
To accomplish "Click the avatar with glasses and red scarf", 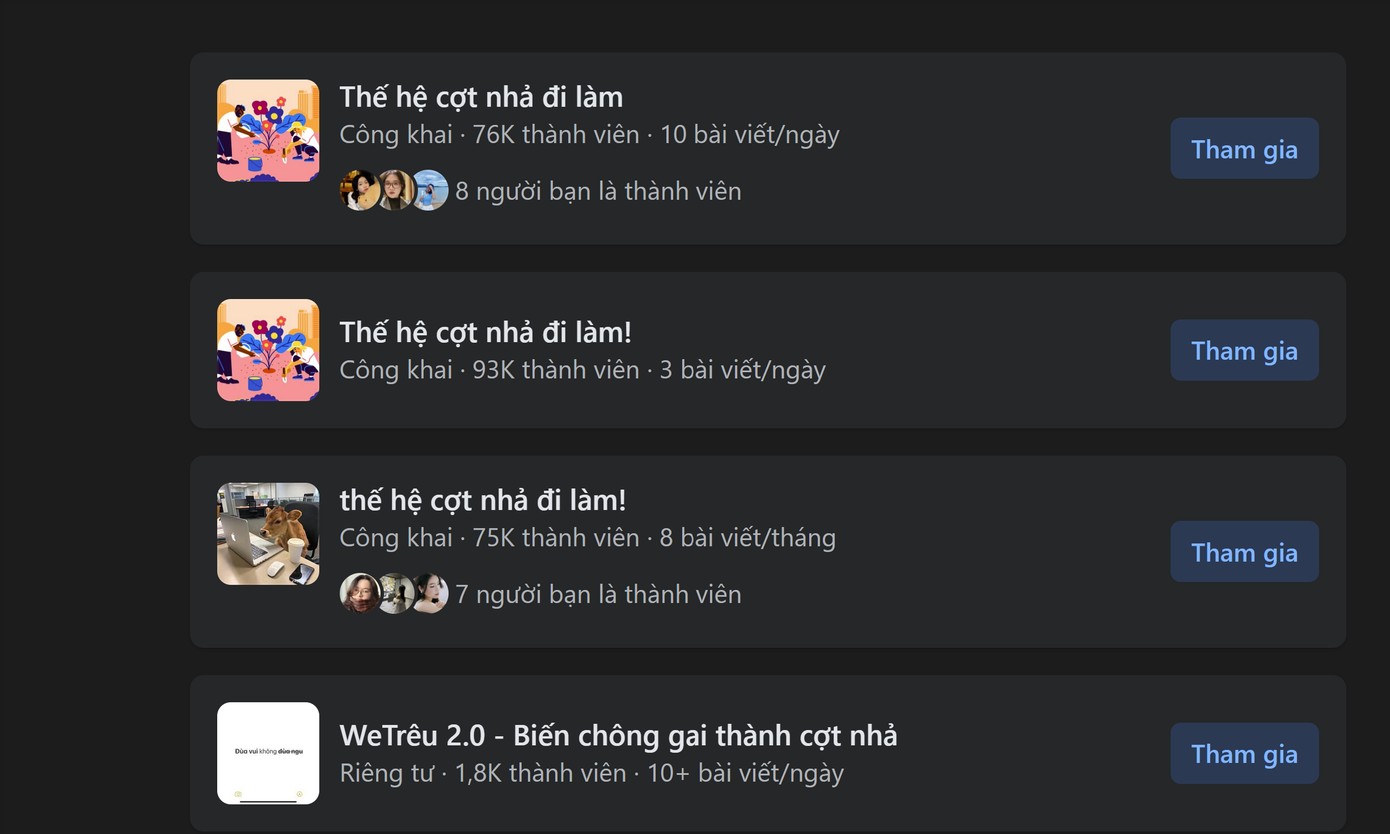I will click(359, 593).
